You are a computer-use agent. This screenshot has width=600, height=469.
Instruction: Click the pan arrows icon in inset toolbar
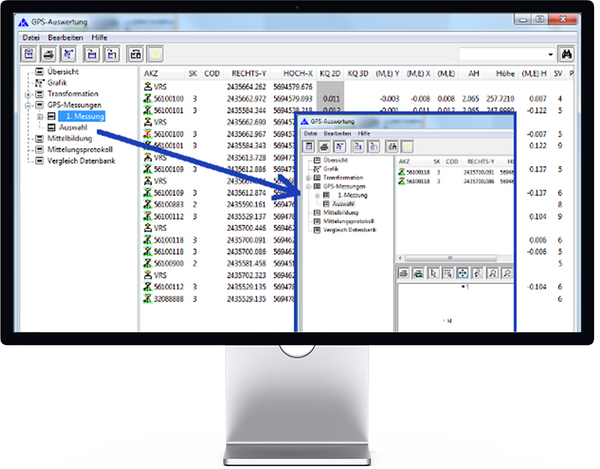click(x=462, y=271)
